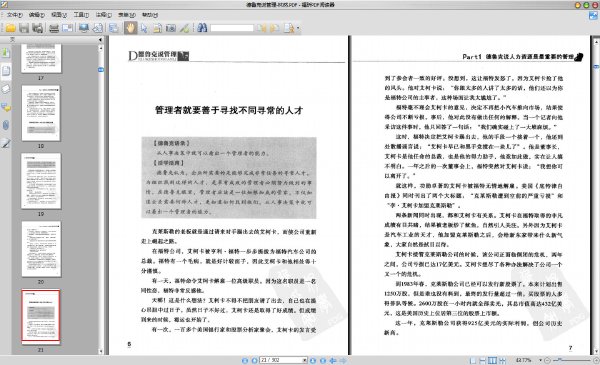600x365 pixels.
Task: Open the fifth menu bar item
Action: [103, 15]
